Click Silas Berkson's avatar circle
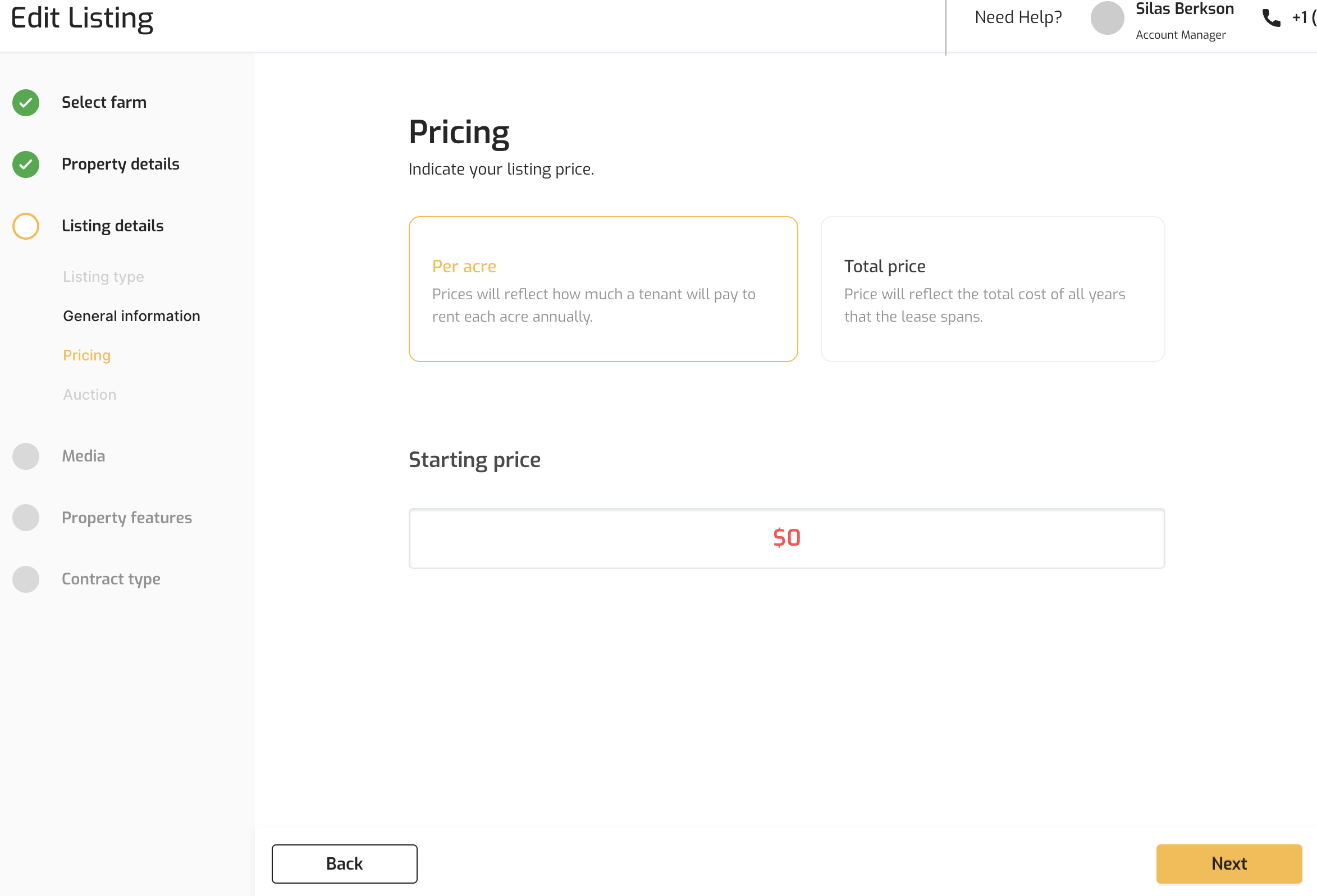 tap(1107, 18)
